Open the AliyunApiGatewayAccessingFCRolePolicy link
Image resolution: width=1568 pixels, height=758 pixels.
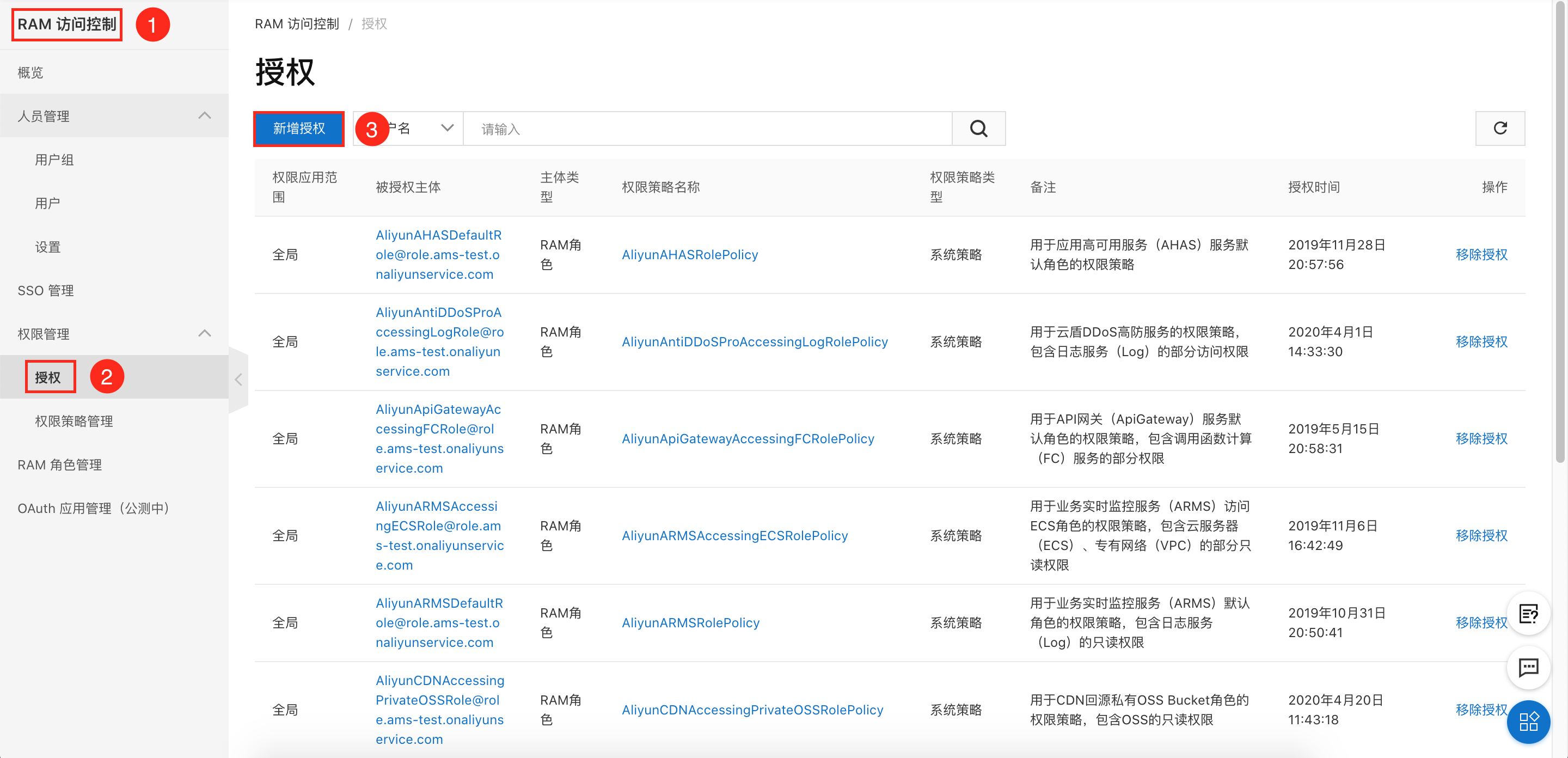[x=748, y=438]
